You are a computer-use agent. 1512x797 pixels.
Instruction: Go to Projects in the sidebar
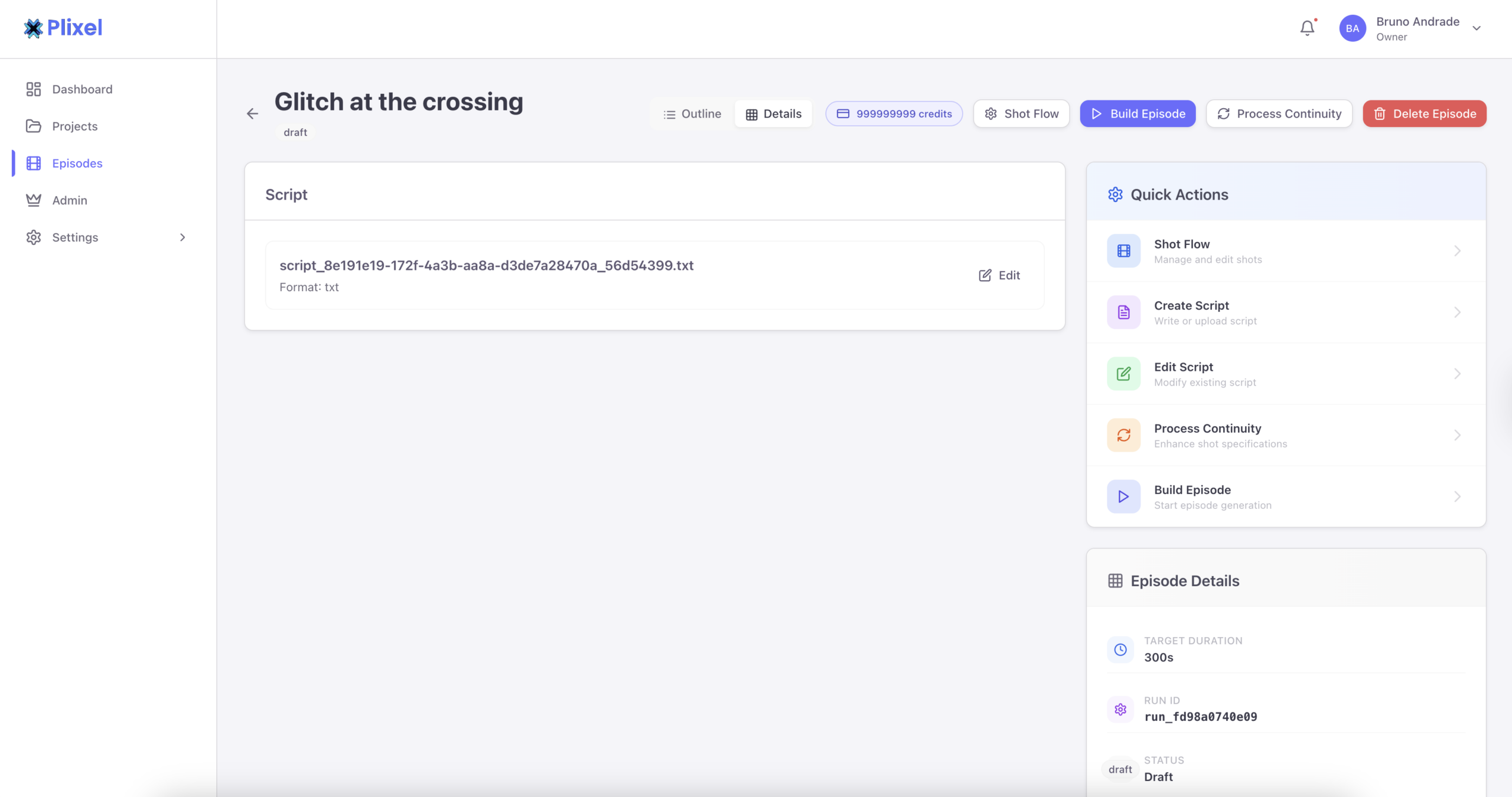pyautogui.click(x=74, y=126)
